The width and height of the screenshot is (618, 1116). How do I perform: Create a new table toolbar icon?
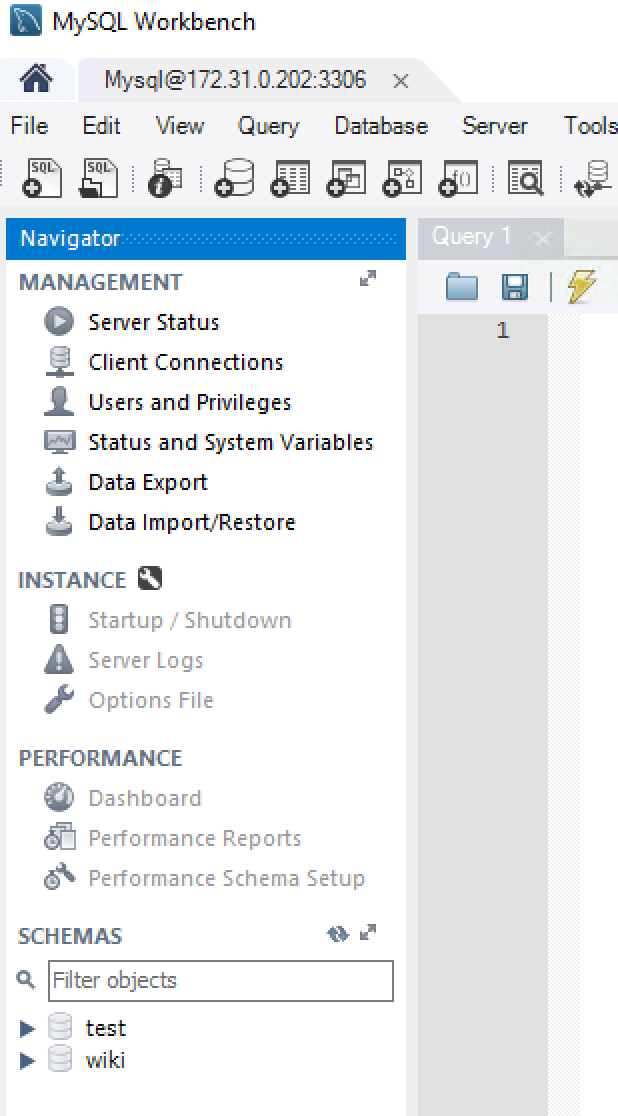coord(290,177)
